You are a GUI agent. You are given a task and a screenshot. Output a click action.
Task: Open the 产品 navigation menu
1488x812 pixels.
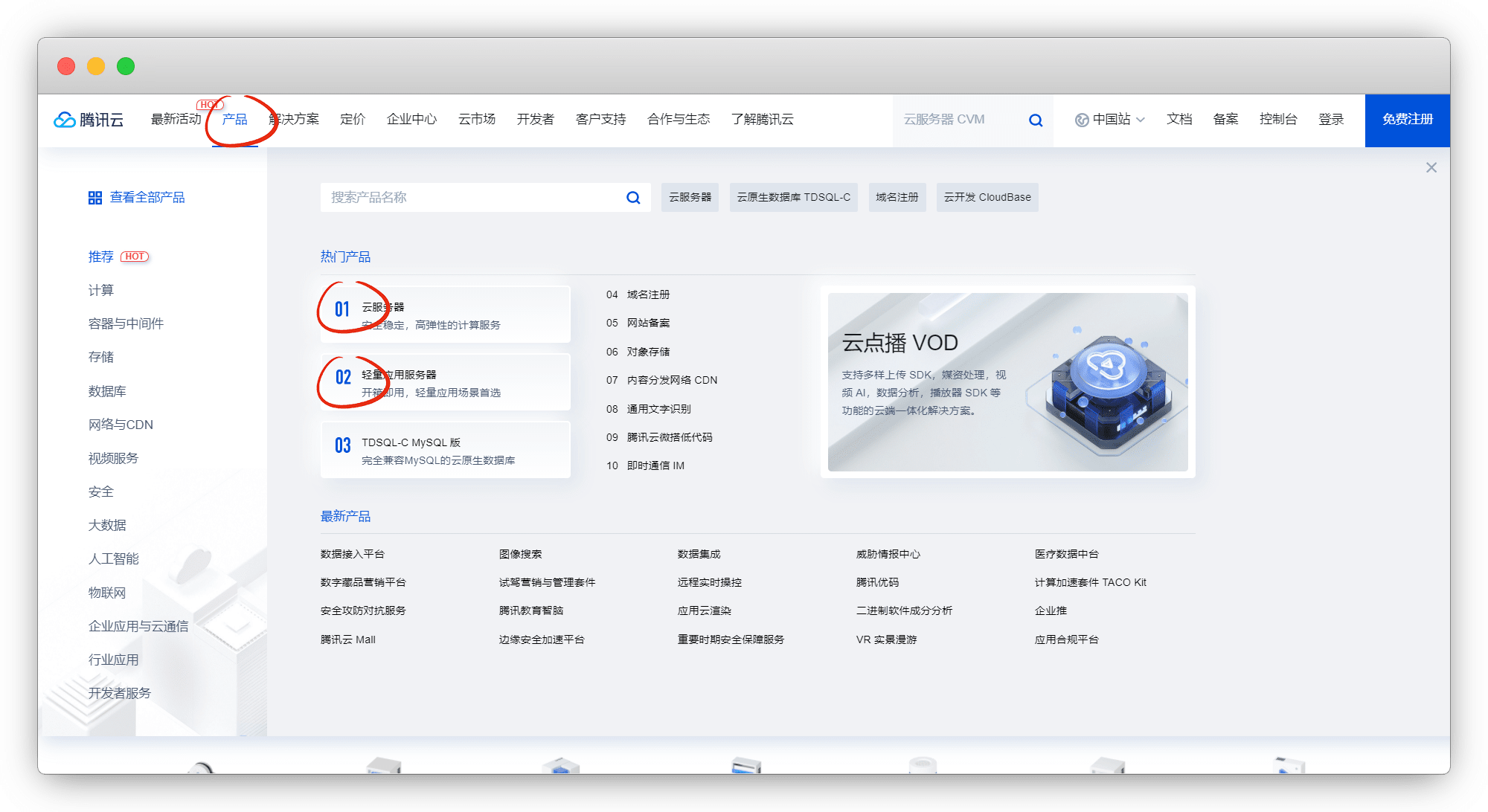(234, 120)
